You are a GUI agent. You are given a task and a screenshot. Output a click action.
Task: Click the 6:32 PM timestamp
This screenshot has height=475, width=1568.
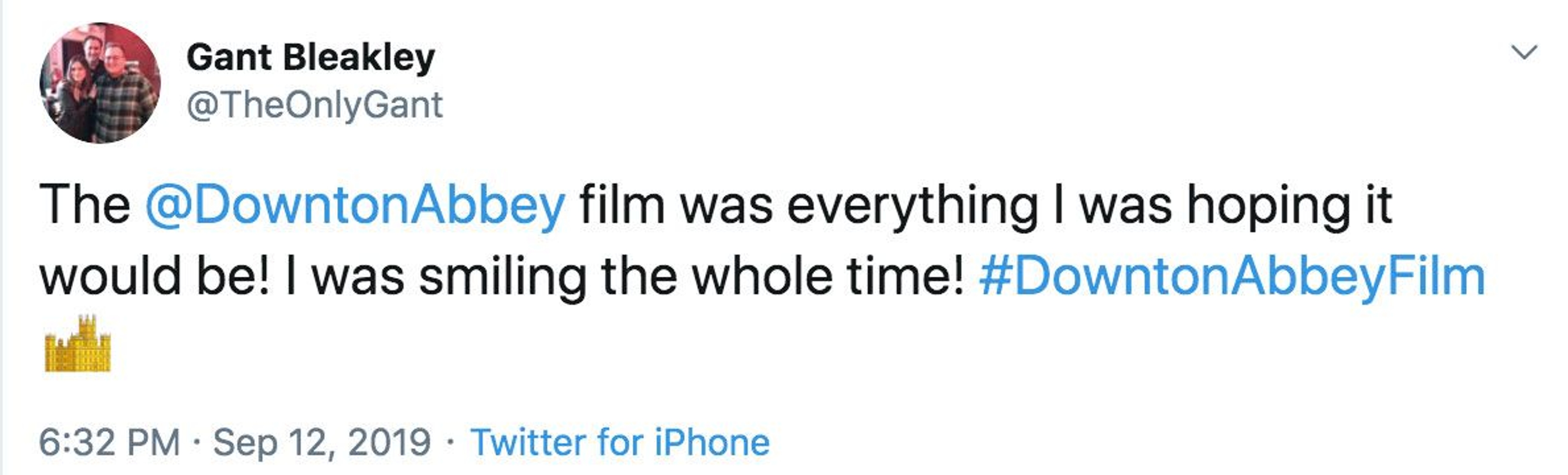pyautogui.click(x=109, y=442)
